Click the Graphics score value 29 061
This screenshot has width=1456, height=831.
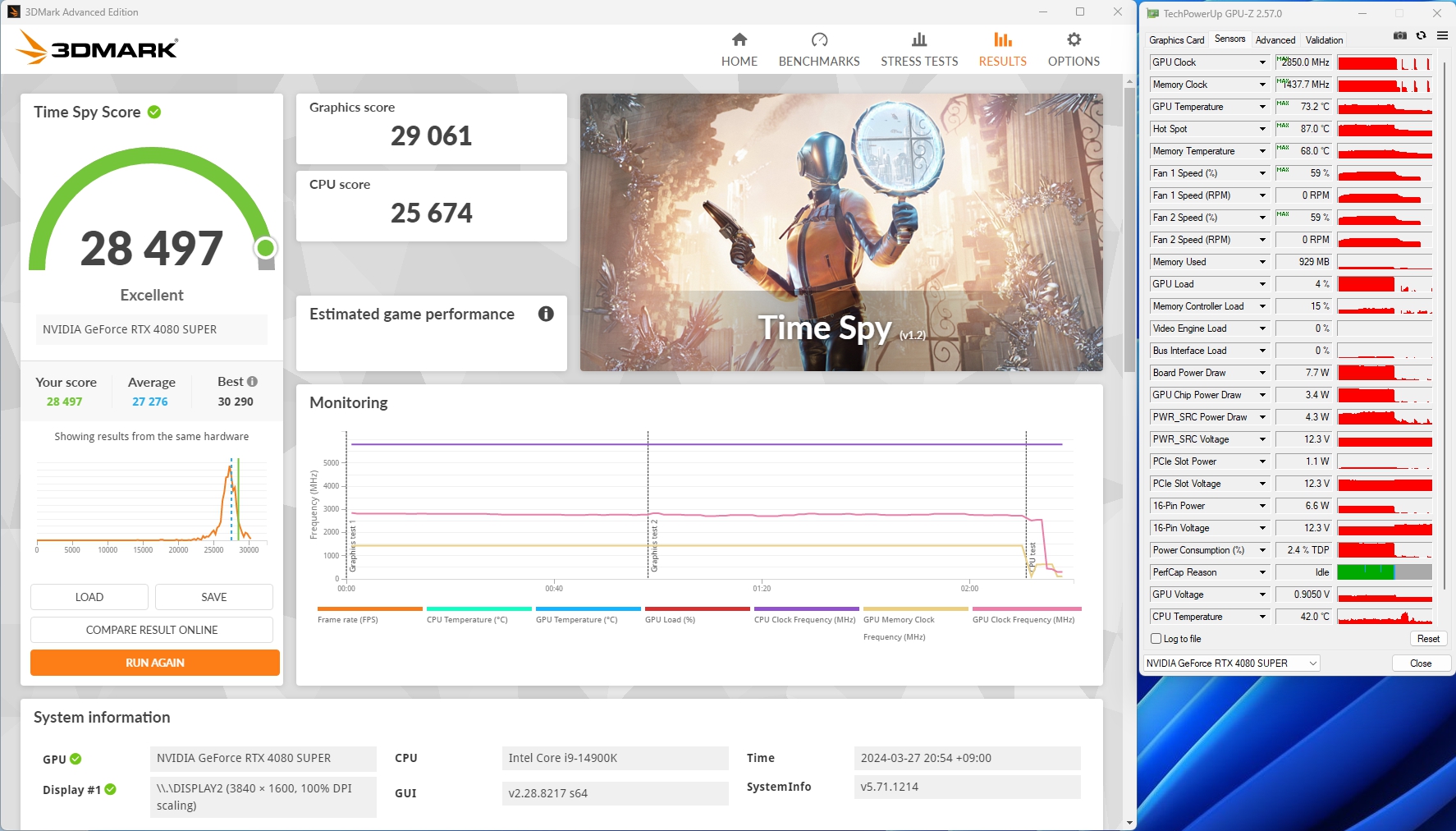432,135
